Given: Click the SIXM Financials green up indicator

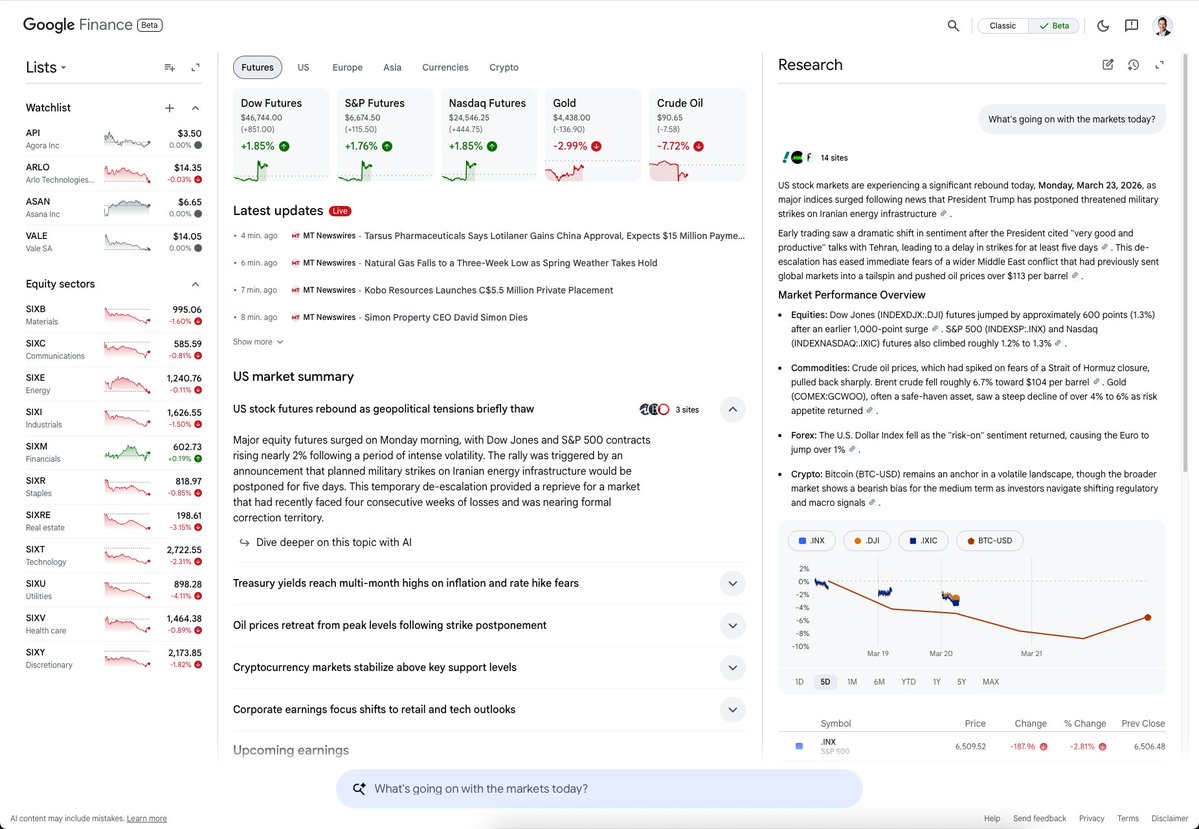Looking at the screenshot, I should (x=198, y=459).
